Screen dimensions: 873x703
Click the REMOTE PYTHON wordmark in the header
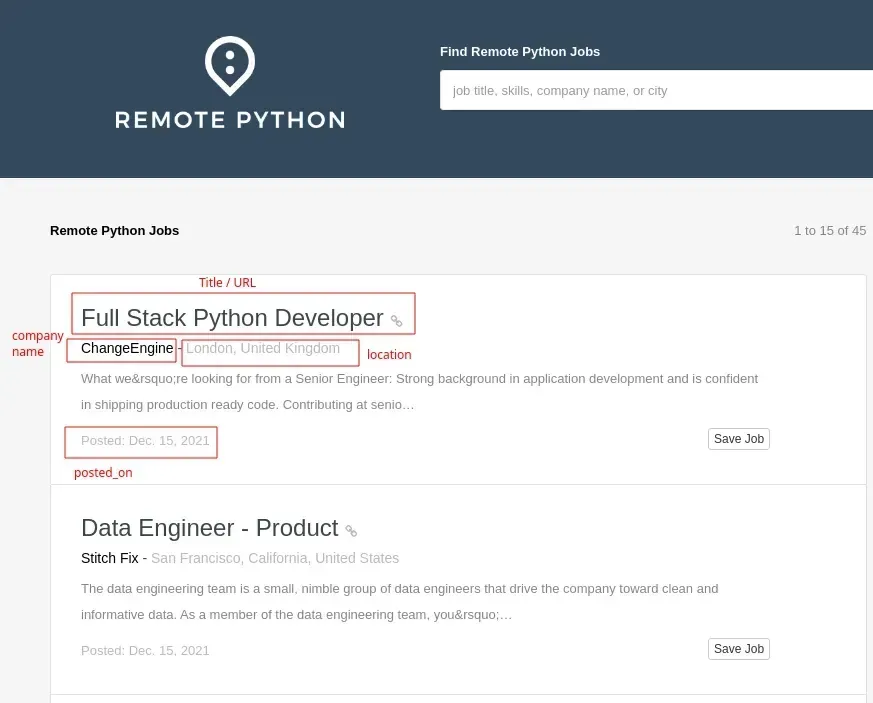(x=229, y=120)
